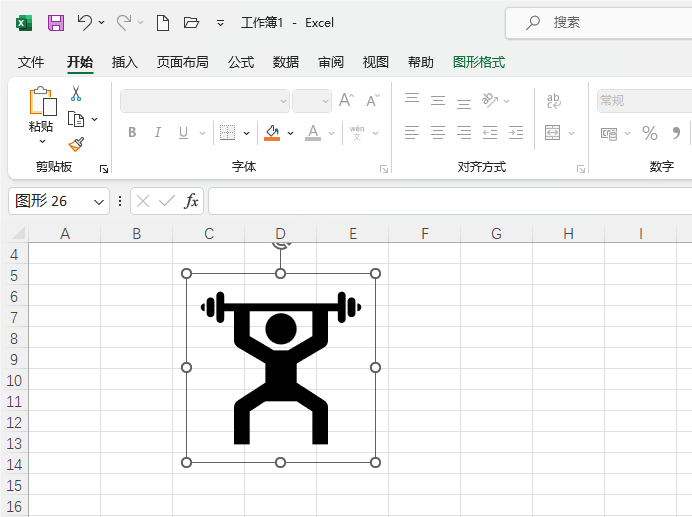Click the text Orientation icon
The width and height of the screenshot is (692, 517).
click(489, 100)
